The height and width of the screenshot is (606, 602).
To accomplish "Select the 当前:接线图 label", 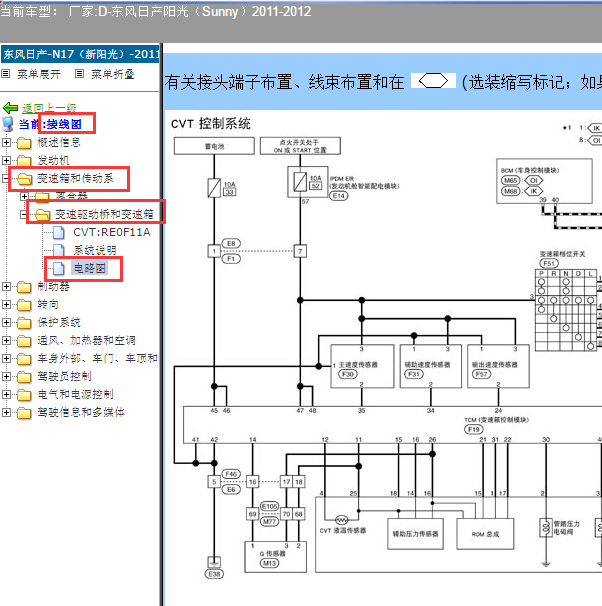I will point(50,124).
